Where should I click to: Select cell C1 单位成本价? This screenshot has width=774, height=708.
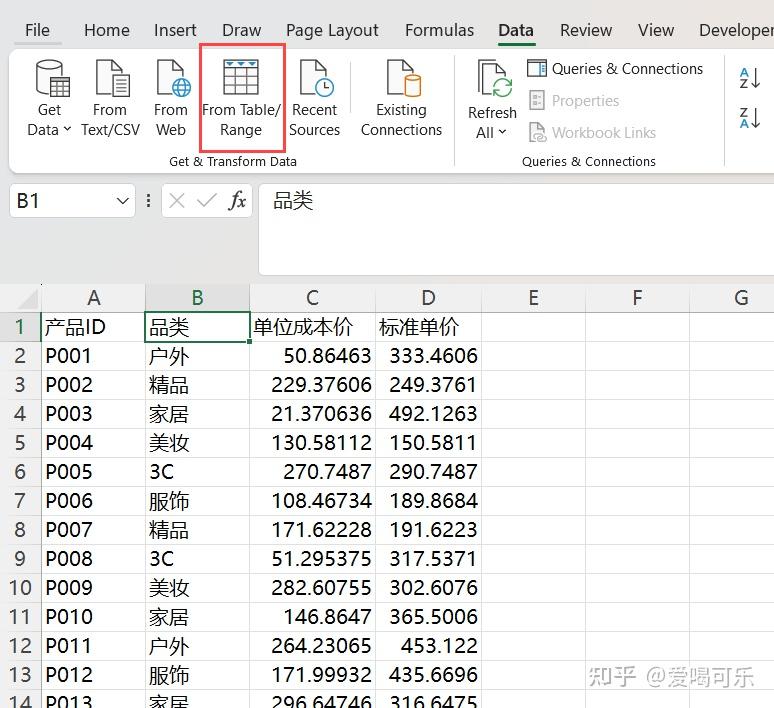(312, 327)
